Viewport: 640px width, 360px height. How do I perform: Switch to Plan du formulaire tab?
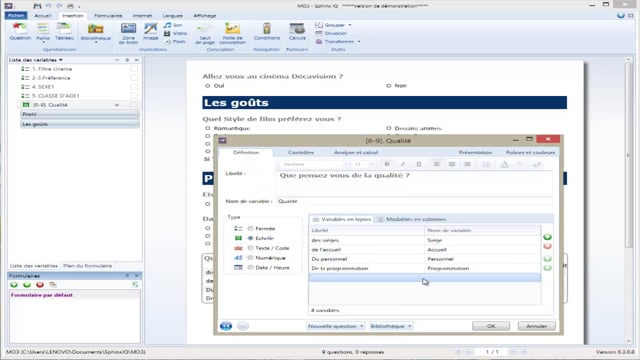click(87, 266)
